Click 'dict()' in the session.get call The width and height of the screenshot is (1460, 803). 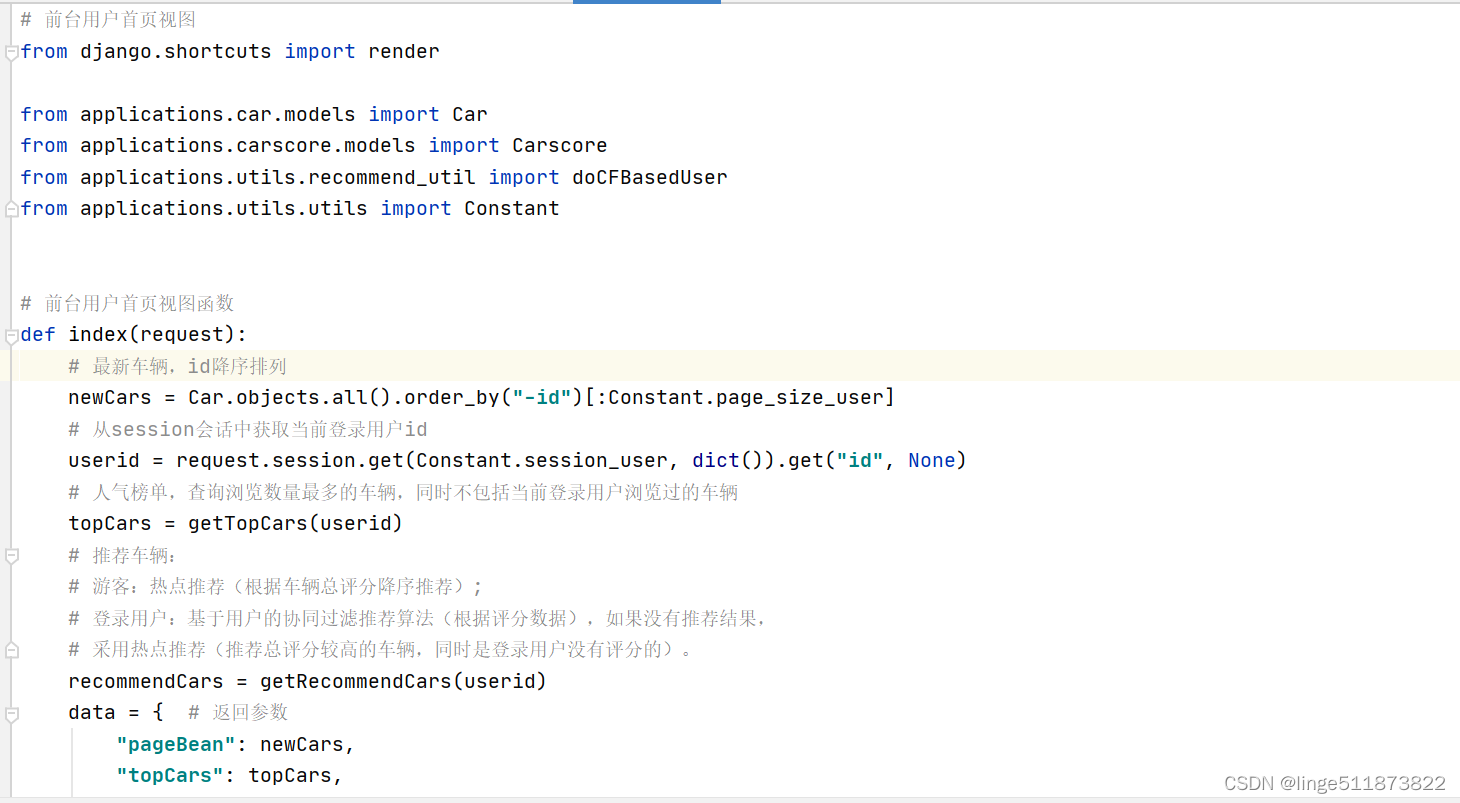(x=728, y=460)
